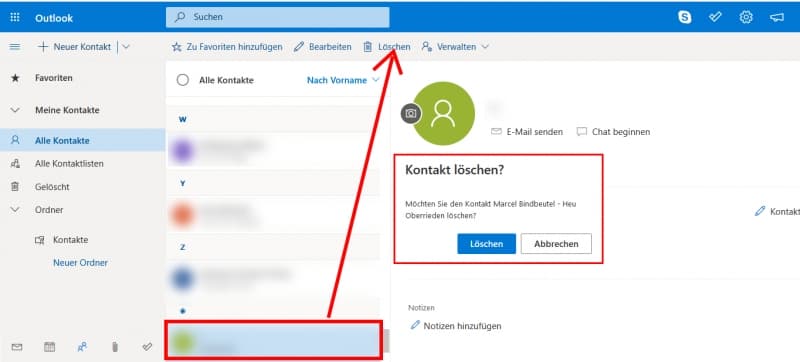The height and width of the screenshot is (362, 800).
Task: Open the To Do checkmark icon in header
Action: 715,17
